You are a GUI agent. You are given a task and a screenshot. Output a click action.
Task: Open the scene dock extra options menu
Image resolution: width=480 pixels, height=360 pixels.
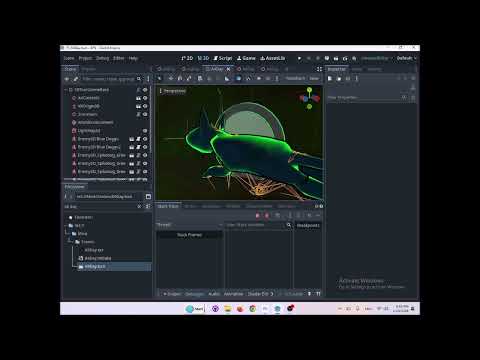(x=148, y=79)
